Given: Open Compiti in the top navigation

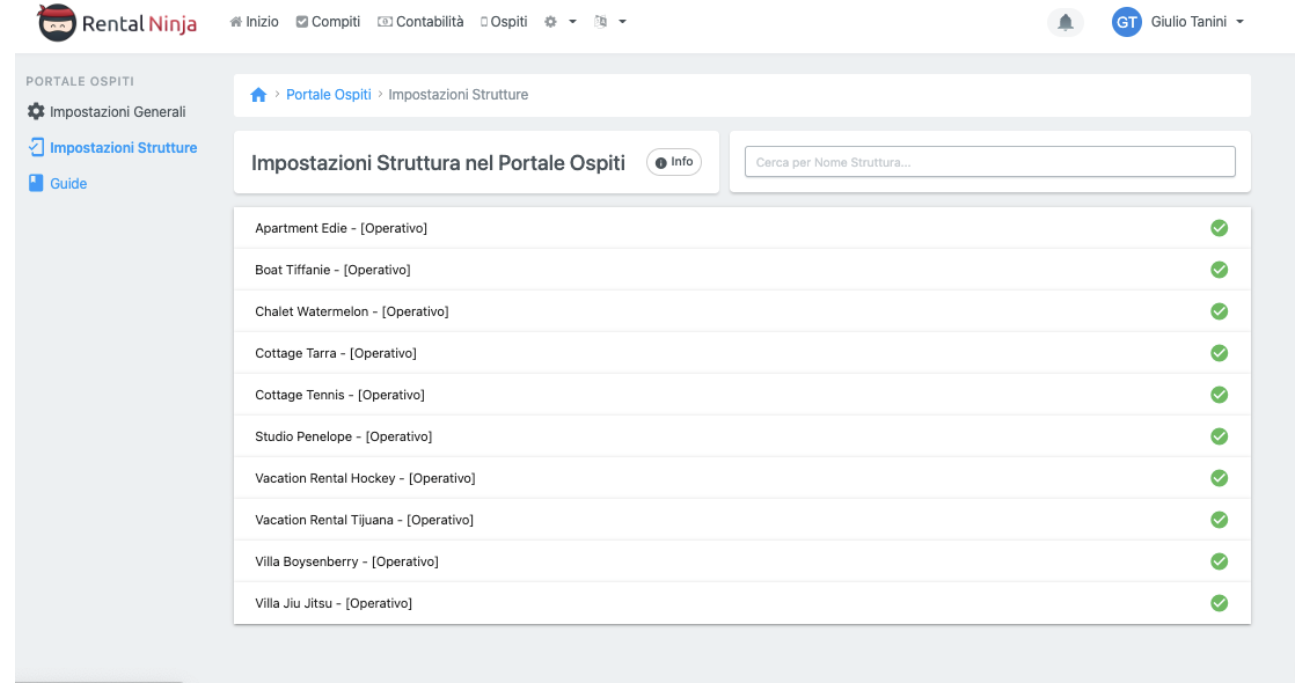Looking at the screenshot, I should click(328, 22).
